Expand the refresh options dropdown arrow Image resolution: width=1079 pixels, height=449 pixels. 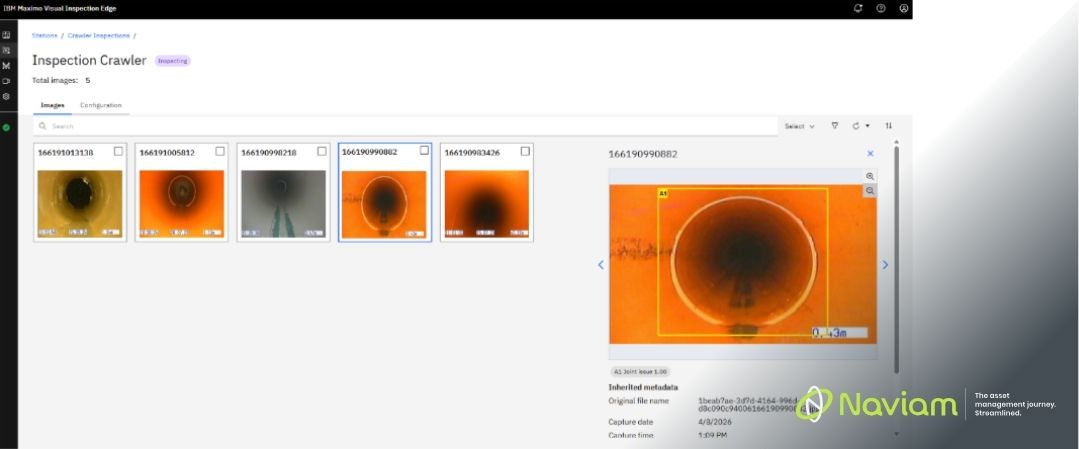pos(867,126)
